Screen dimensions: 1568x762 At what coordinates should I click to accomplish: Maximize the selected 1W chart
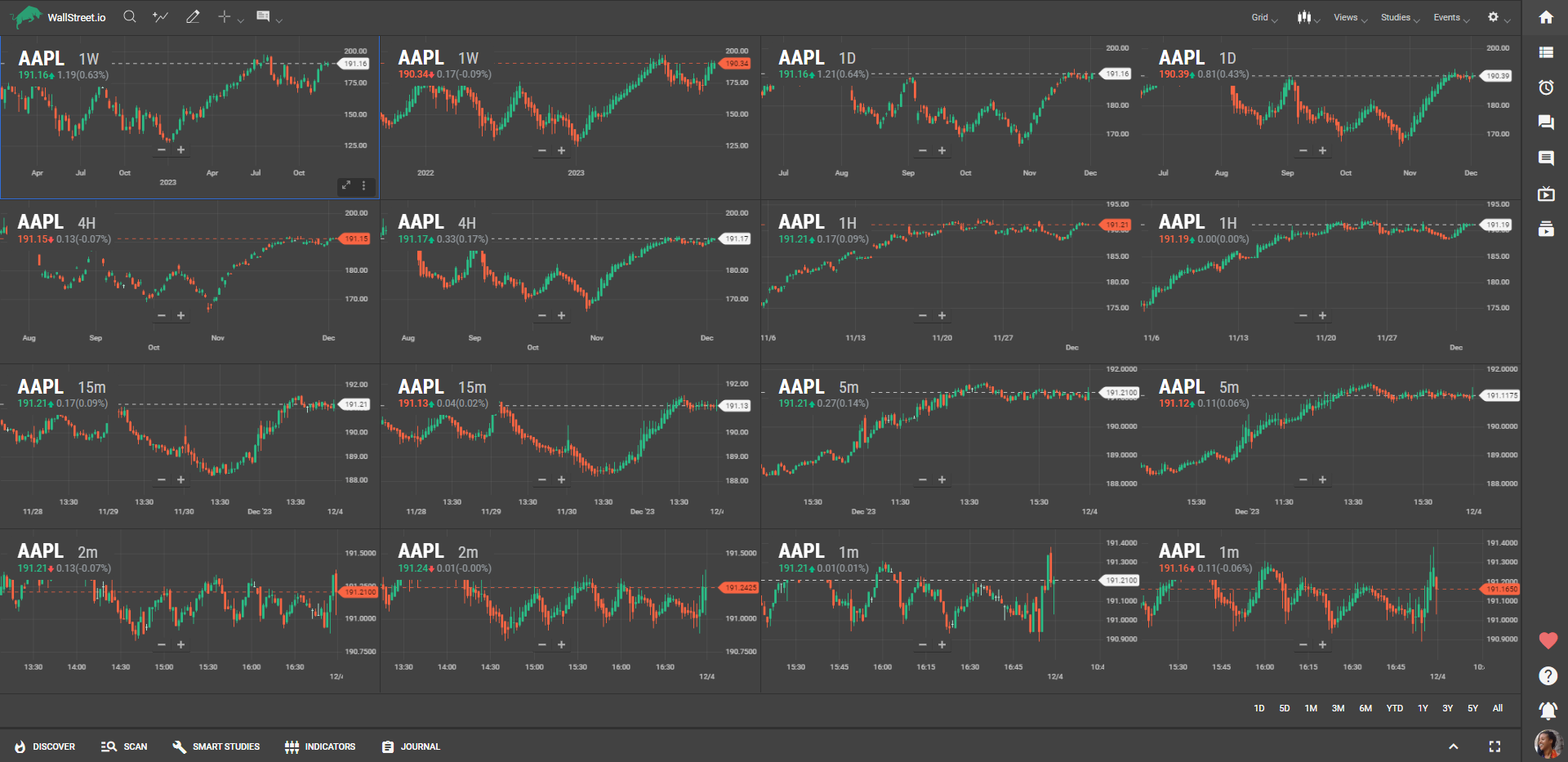pos(346,186)
